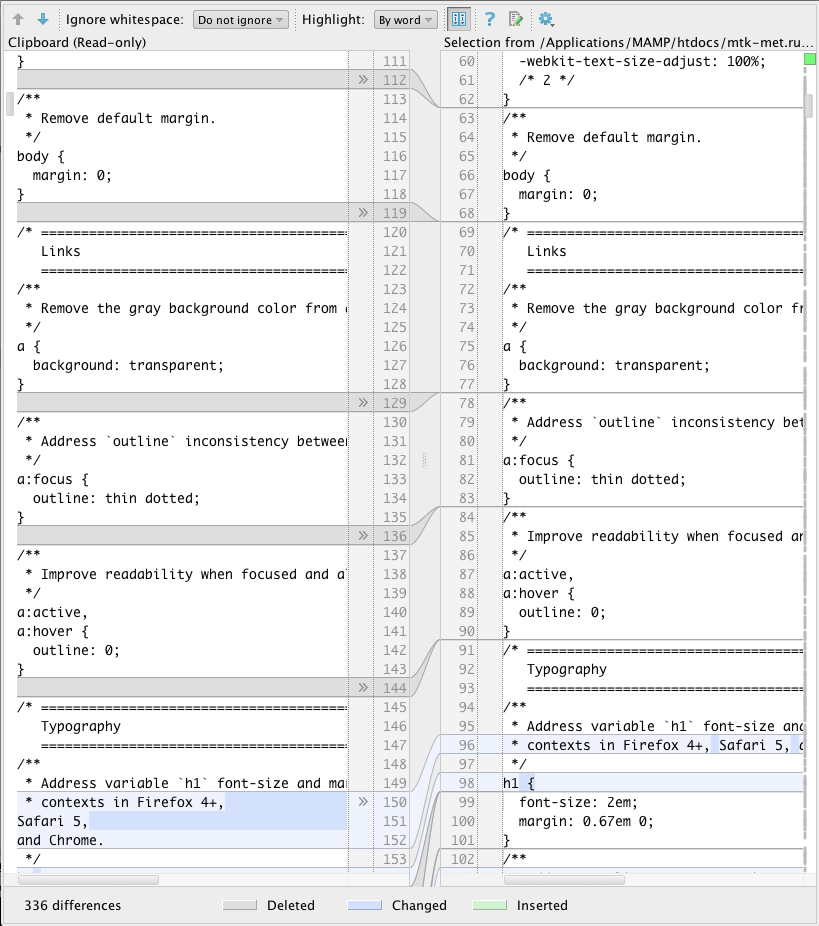Open diff settings gear menu

coord(546,19)
